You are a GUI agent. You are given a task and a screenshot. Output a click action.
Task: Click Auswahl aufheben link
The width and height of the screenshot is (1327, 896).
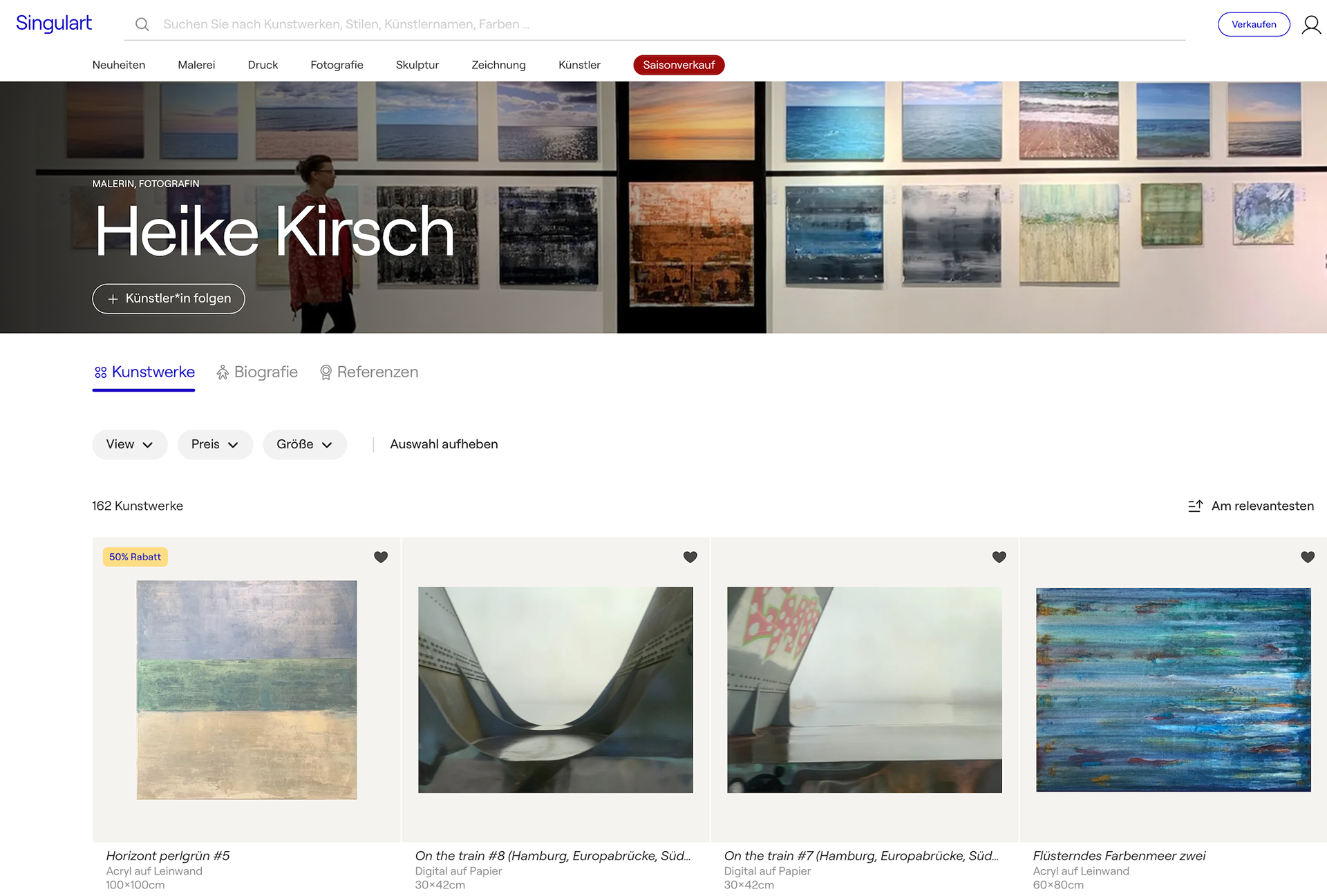point(444,445)
